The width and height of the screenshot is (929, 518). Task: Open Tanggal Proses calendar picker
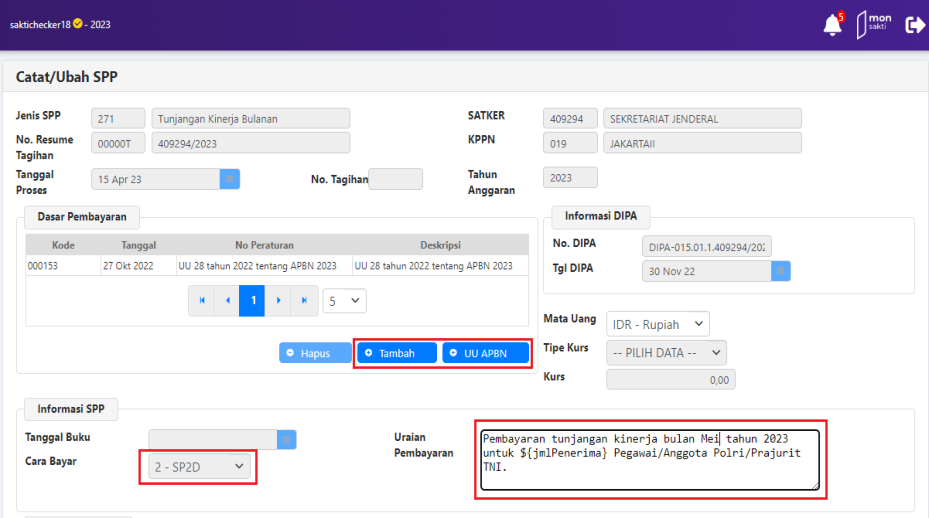click(230, 179)
